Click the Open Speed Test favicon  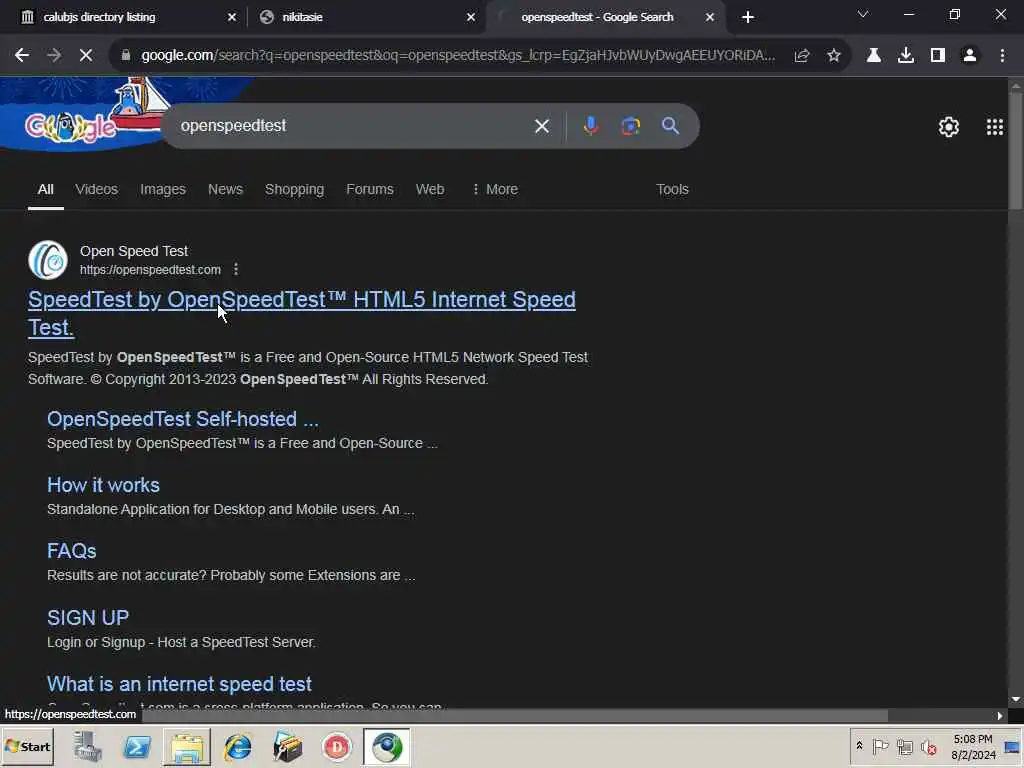(48, 260)
